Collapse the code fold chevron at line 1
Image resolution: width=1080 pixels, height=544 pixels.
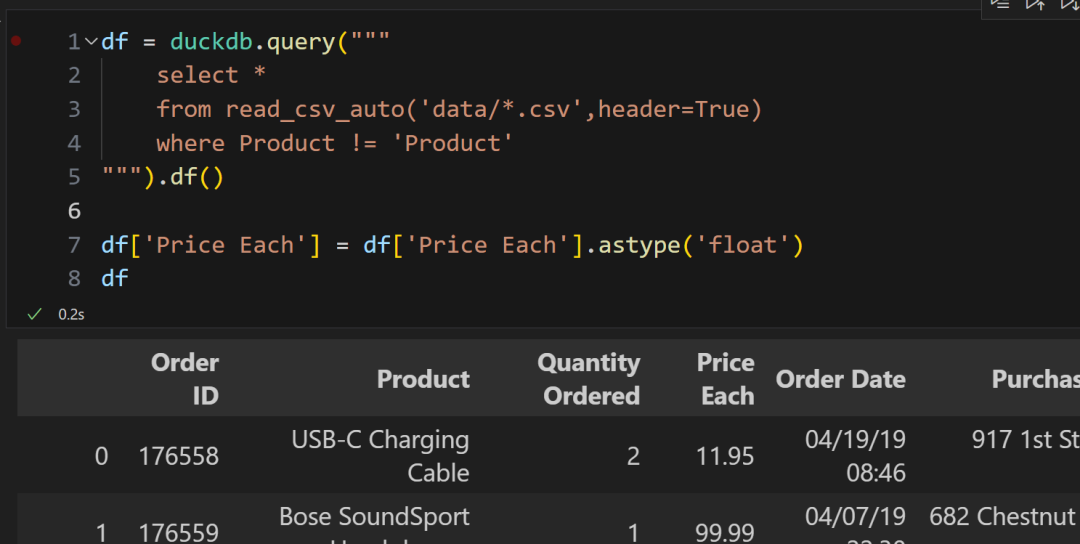point(92,42)
